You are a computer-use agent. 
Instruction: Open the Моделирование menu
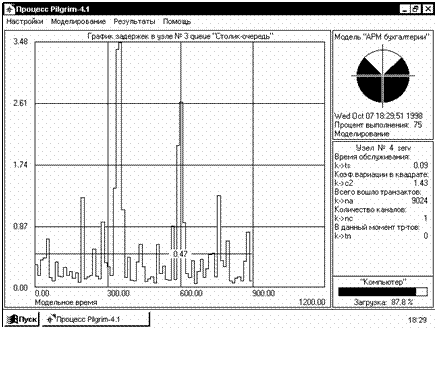tap(78, 22)
